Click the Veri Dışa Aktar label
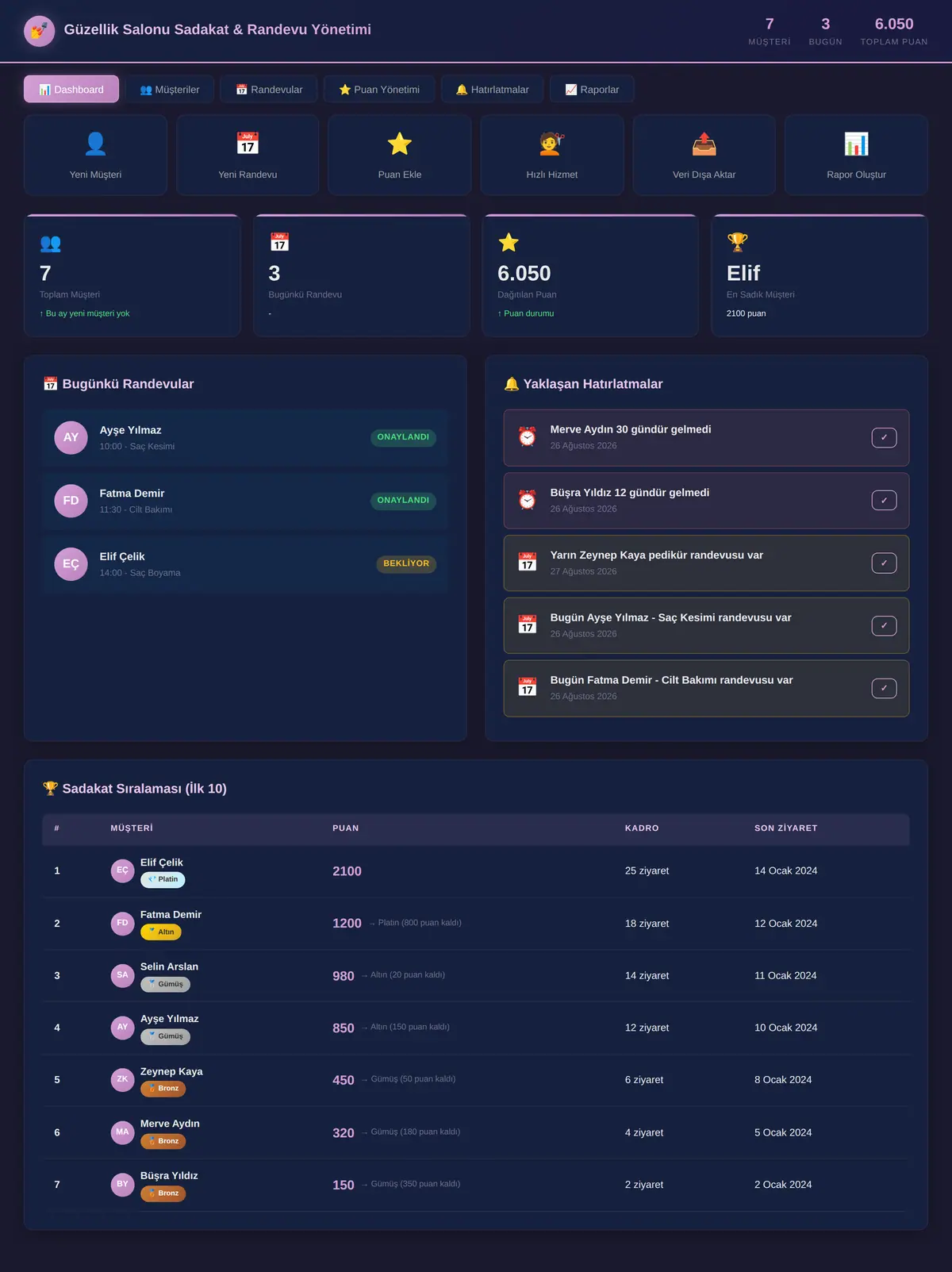The width and height of the screenshot is (952, 1272). (704, 175)
